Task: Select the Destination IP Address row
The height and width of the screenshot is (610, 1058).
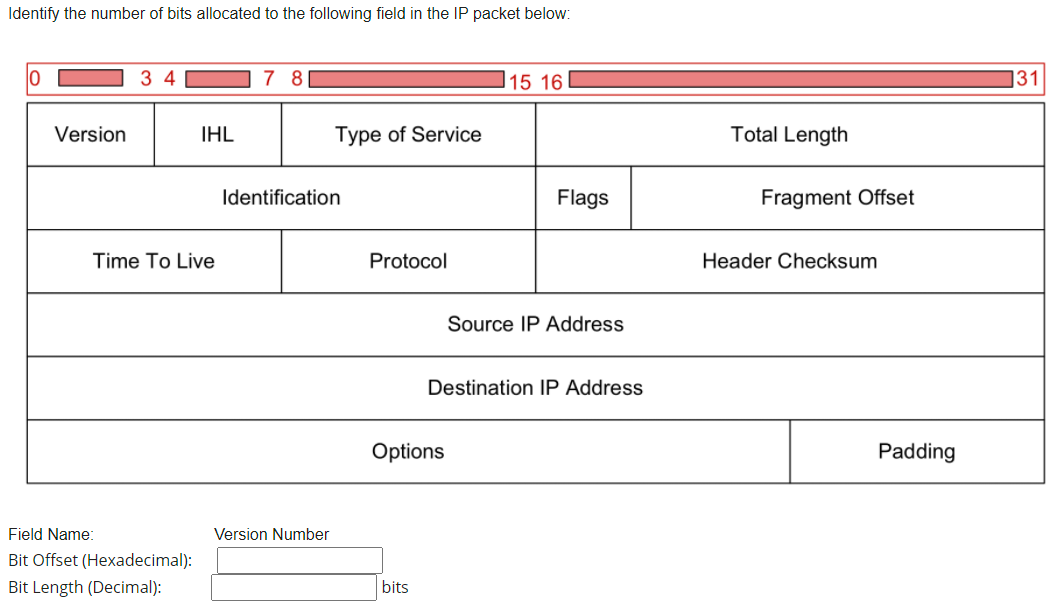Action: click(x=536, y=388)
